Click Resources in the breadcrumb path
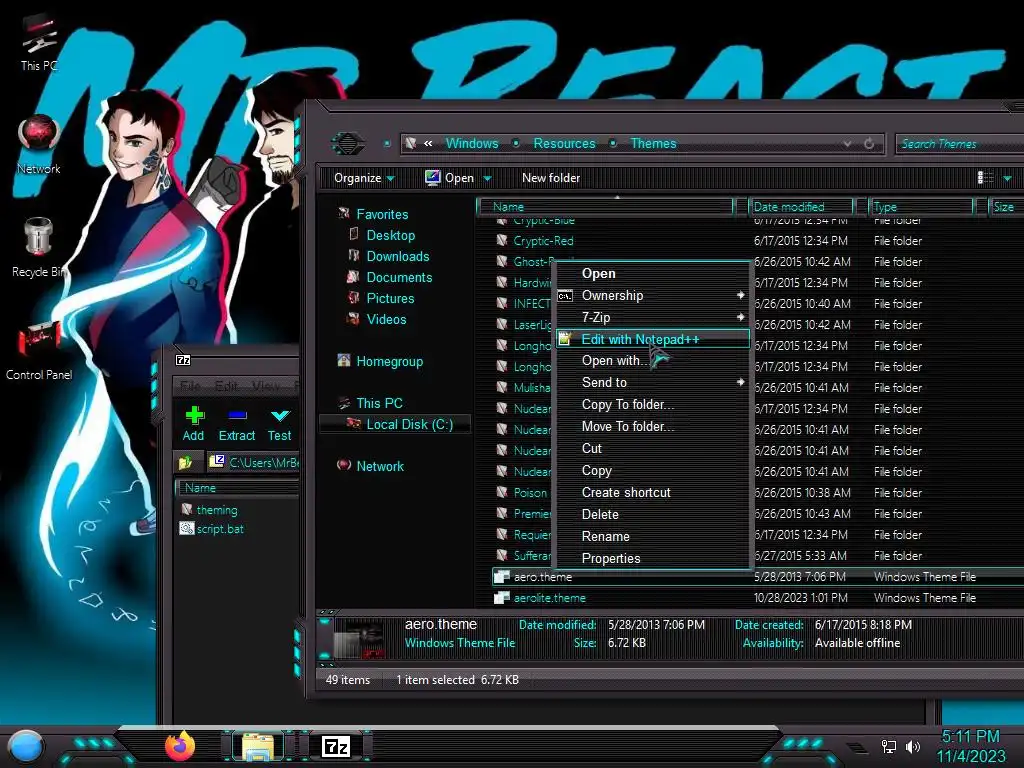The image size is (1024, 768). [564, 143]
